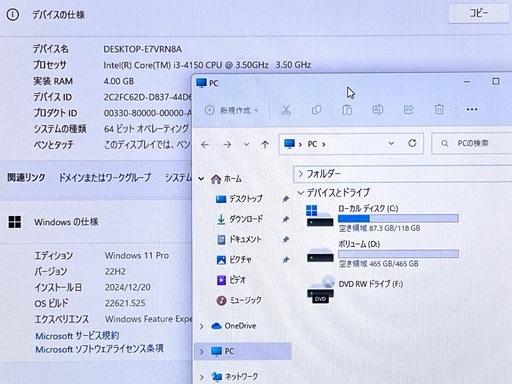Click the C: drive usage bar
Image resolution: width=512 pixels, height=384 pixels.
pyautogui.click(x=398, y=219)
